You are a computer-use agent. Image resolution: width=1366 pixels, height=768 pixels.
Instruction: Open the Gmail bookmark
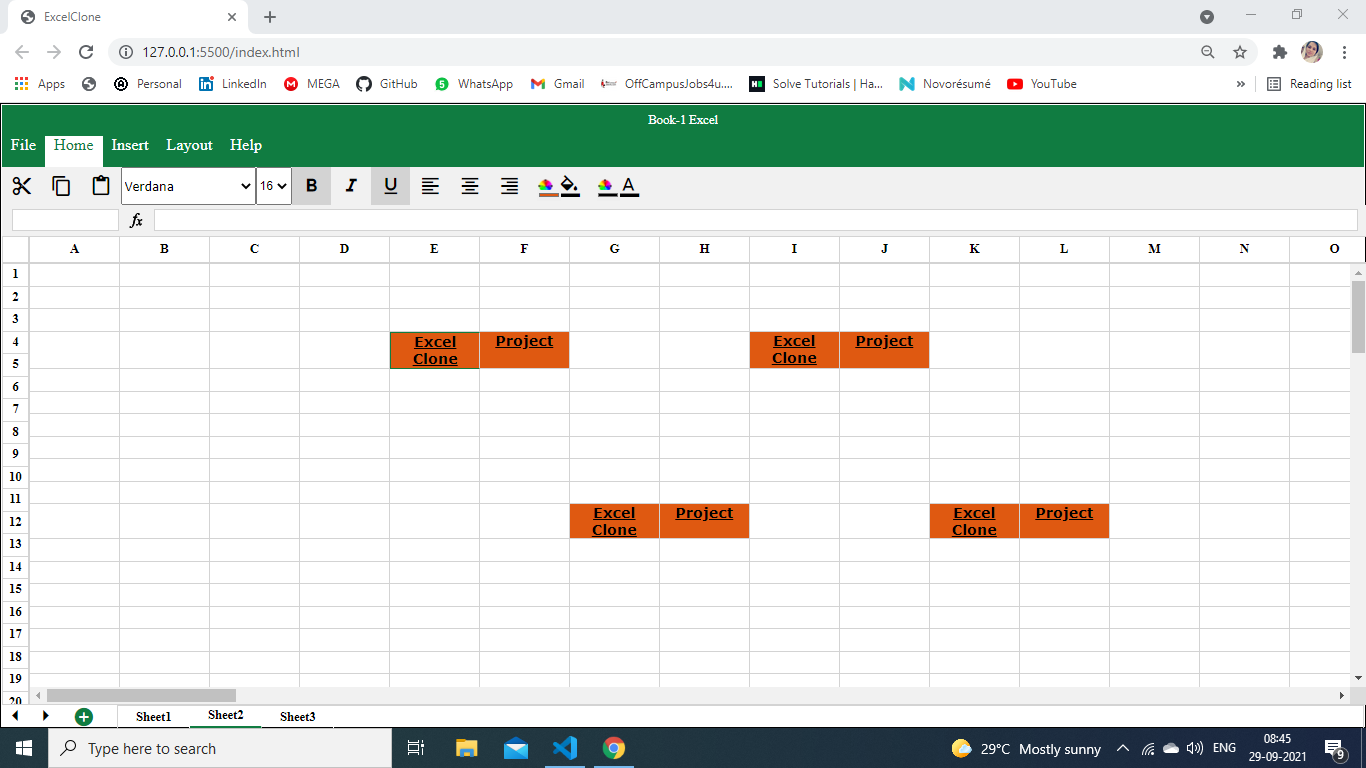(557, 84)
